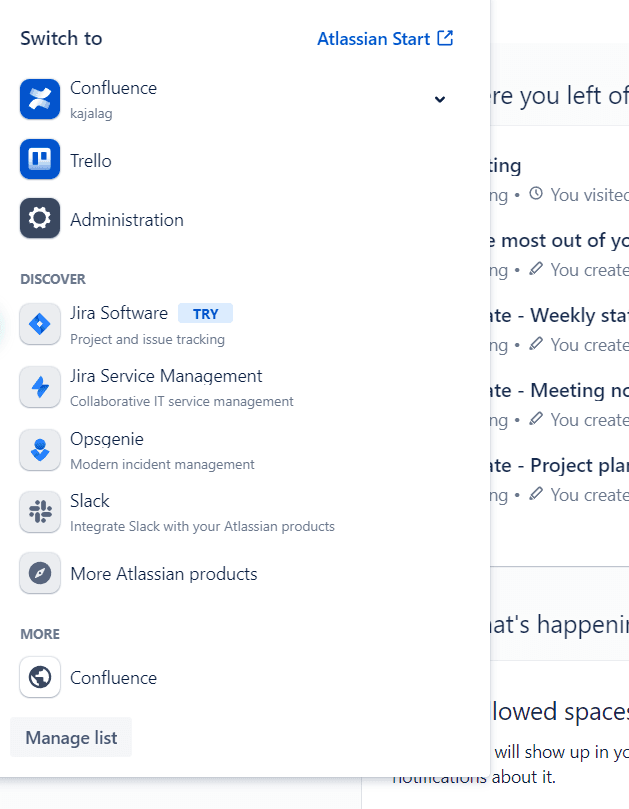This screenshot has height=809, width=629.
Task: Select the Jira Service Management lightning icon
Action: [x=40, y=387]
